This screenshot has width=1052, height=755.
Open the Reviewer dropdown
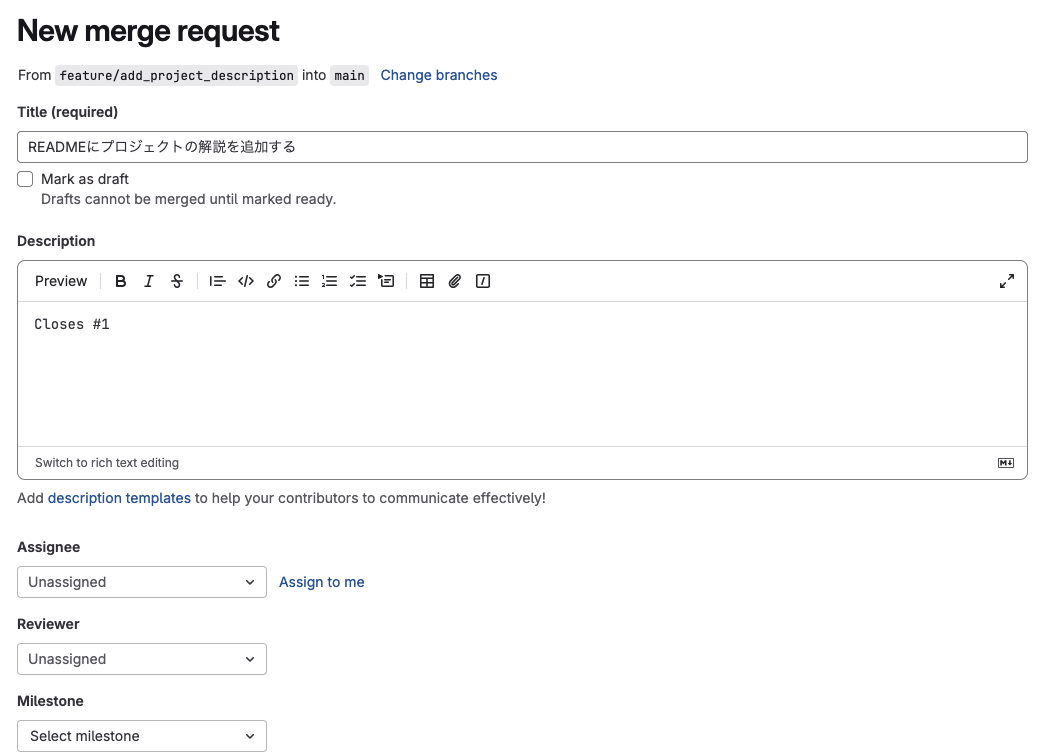[142, 659]
